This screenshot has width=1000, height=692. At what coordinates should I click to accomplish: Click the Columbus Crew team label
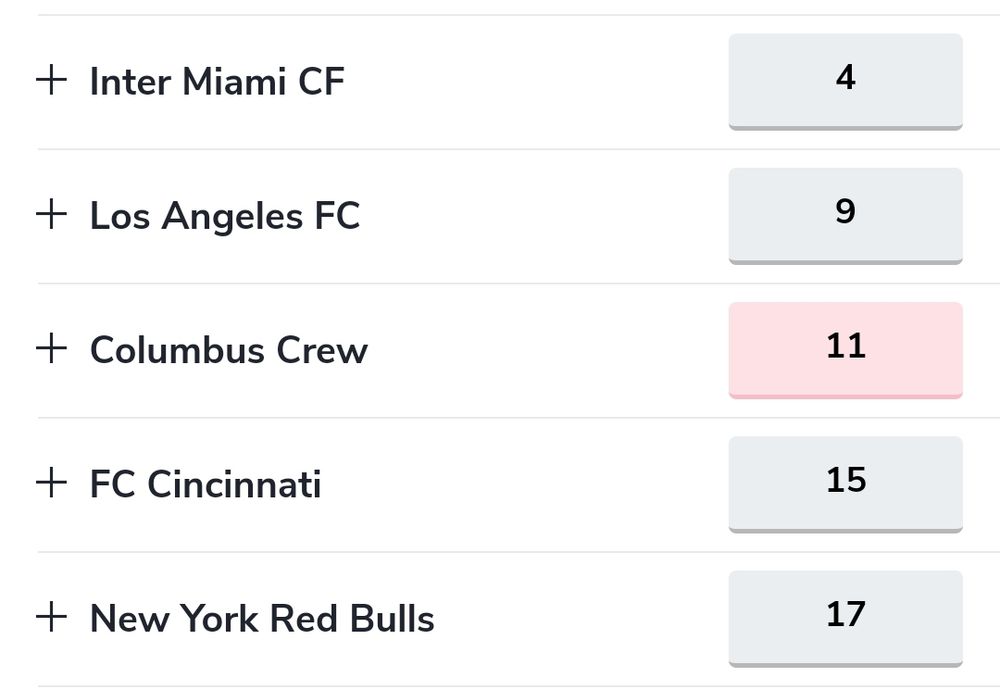point(229,350)
